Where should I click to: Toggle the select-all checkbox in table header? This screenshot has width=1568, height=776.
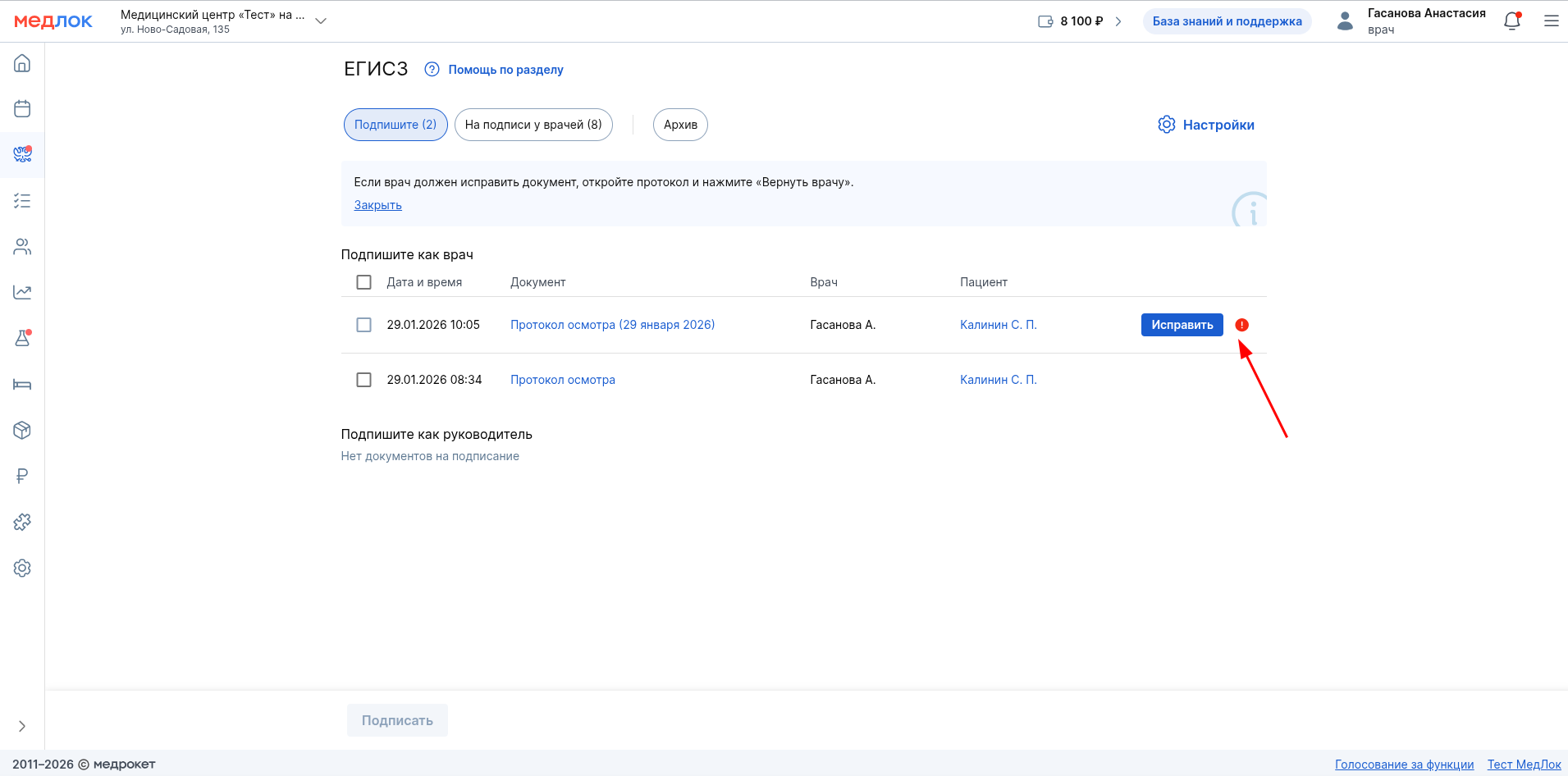click(x=363, y=282)
